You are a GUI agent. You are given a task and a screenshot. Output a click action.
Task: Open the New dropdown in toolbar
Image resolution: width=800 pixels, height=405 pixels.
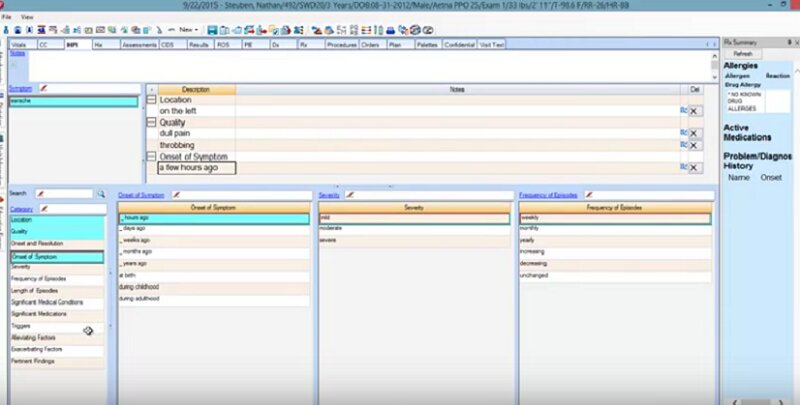tap(186, 30)
